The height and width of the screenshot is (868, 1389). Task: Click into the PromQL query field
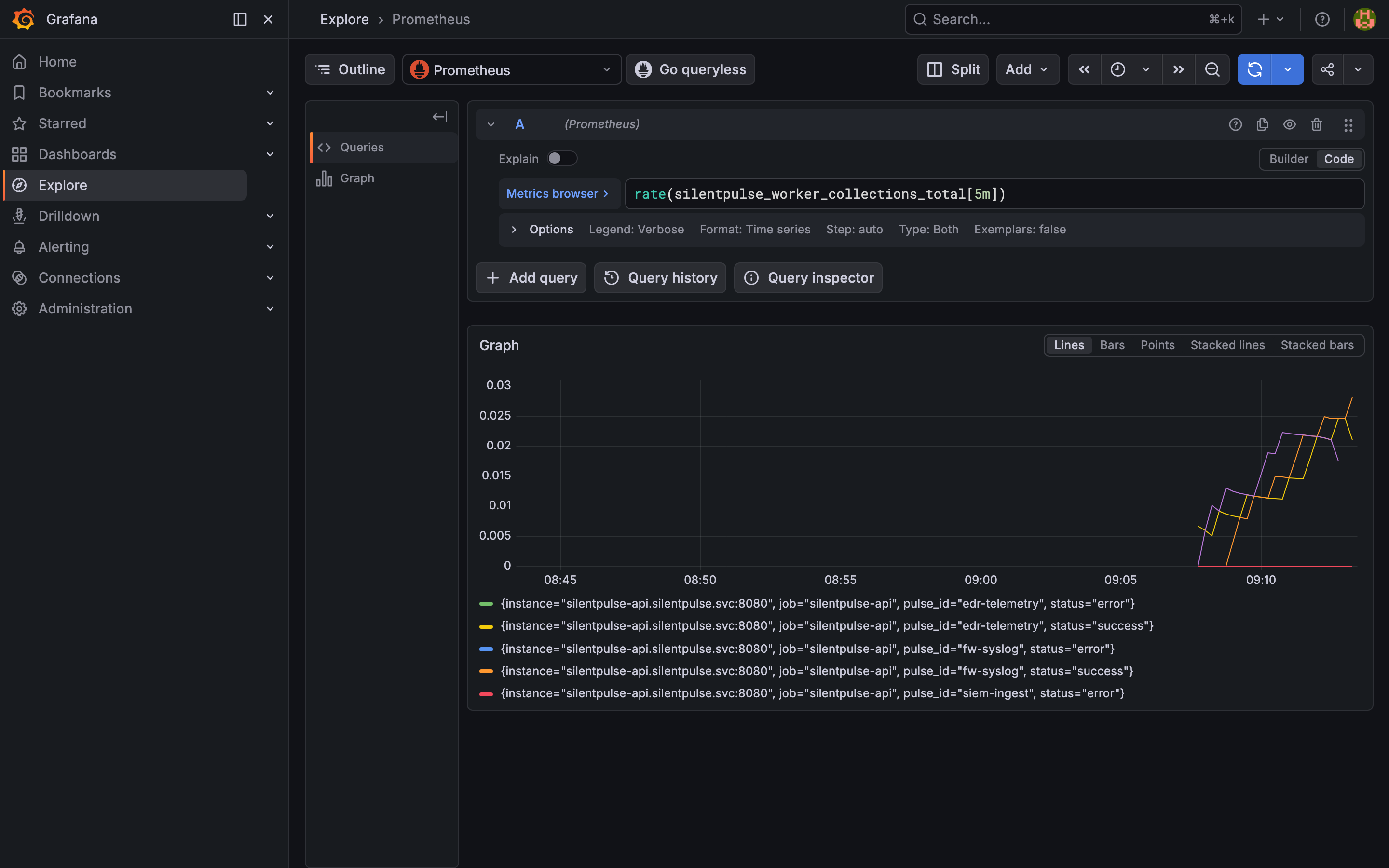(x=994, y=194)
